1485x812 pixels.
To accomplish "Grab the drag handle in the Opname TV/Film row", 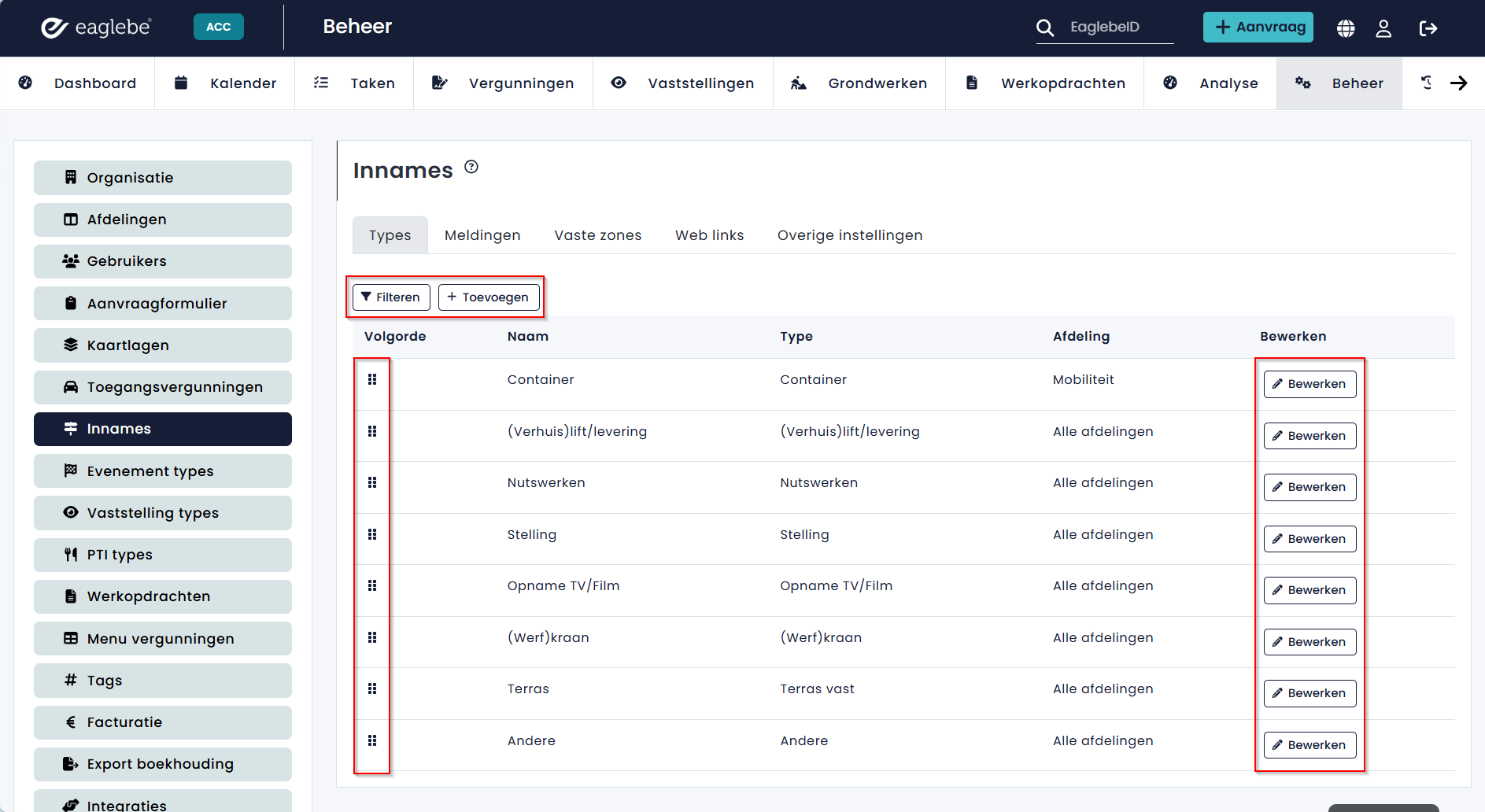I will pos(372,585).
